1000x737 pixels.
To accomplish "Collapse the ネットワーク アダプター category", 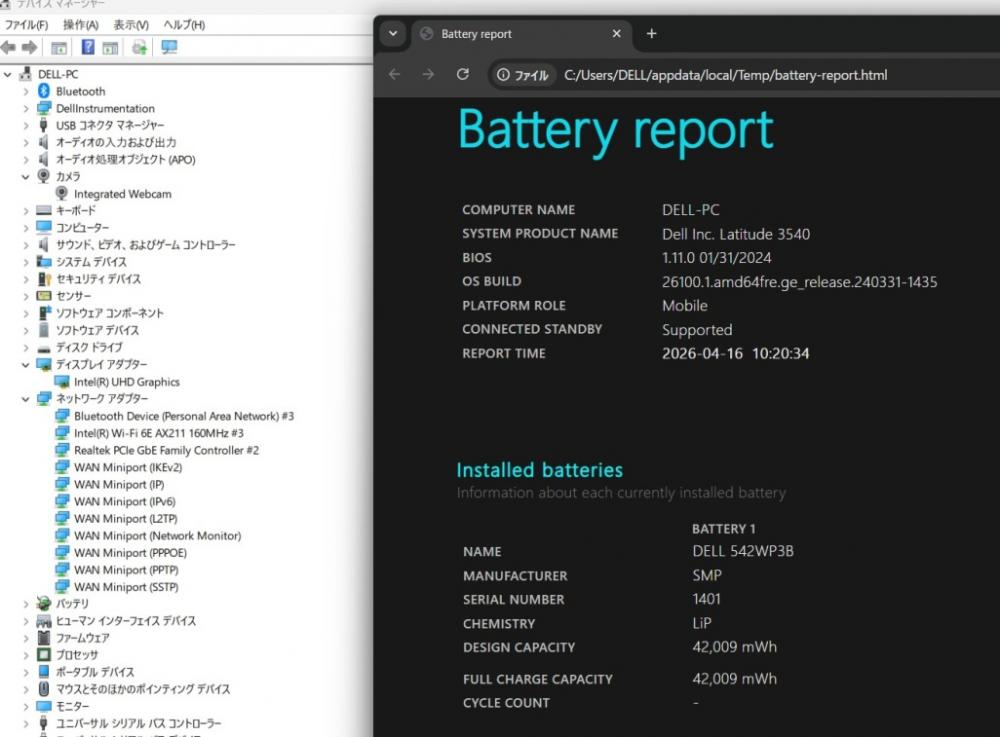I will pyautogui.click(x=26, y=399).
